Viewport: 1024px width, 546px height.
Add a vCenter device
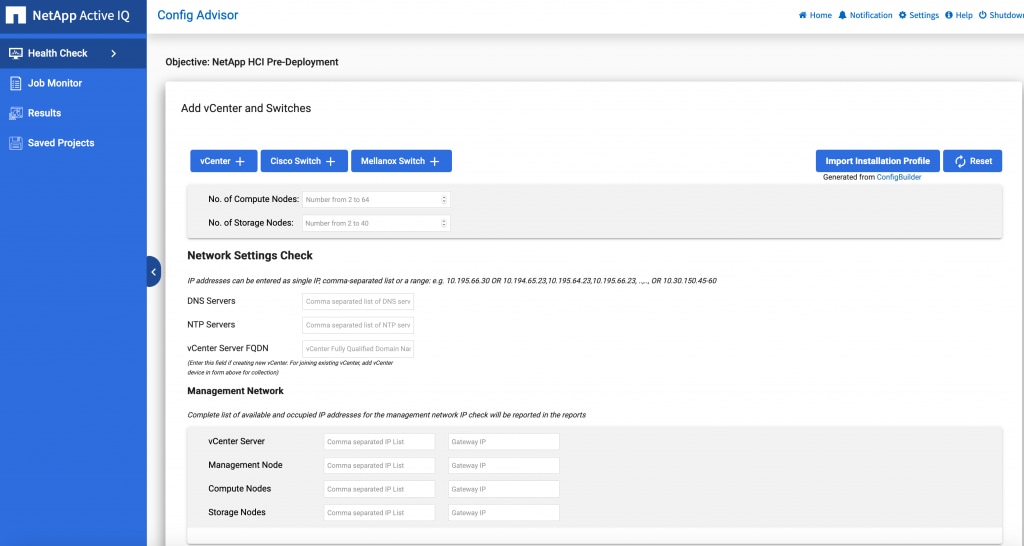223,161
